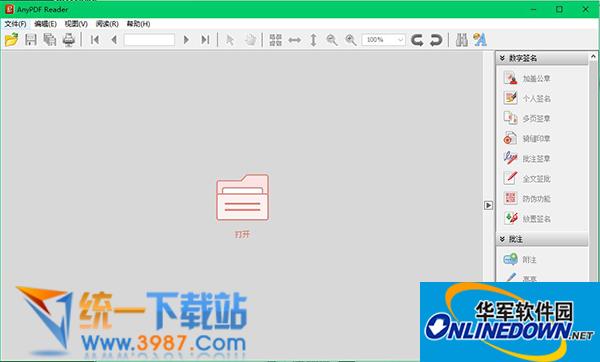The height and width of the screenshot is (362, 600).
Task: Switch to thumbnail grid view
Action: tap(276, 40)
